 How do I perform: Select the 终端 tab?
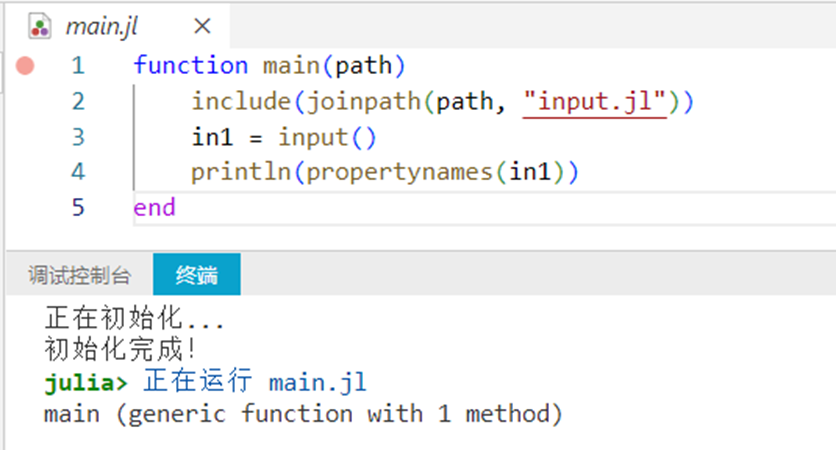click(197, 275)
